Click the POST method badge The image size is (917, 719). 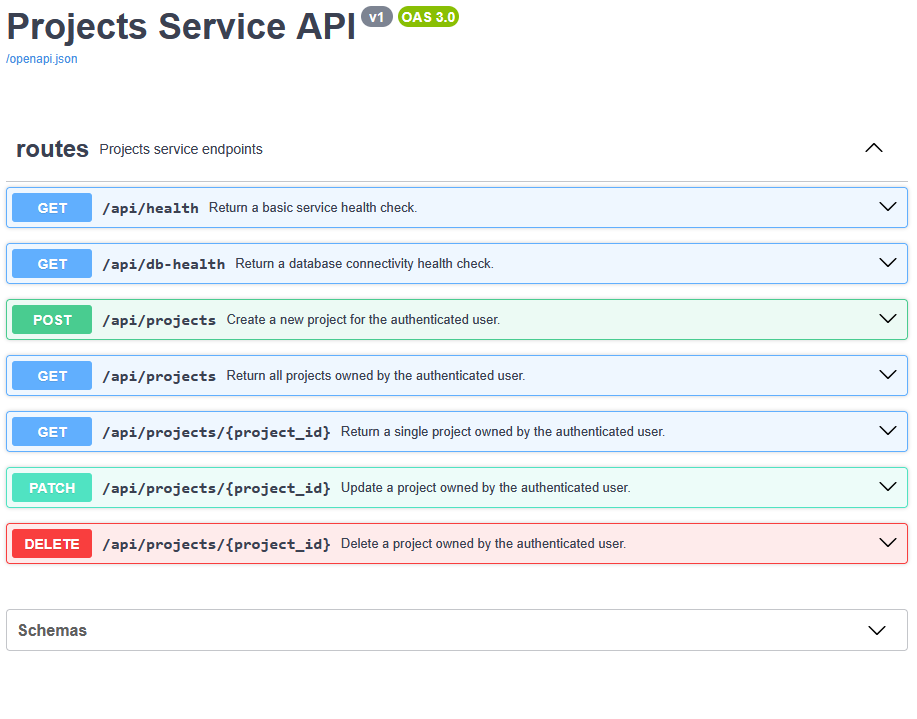[52, 320]
